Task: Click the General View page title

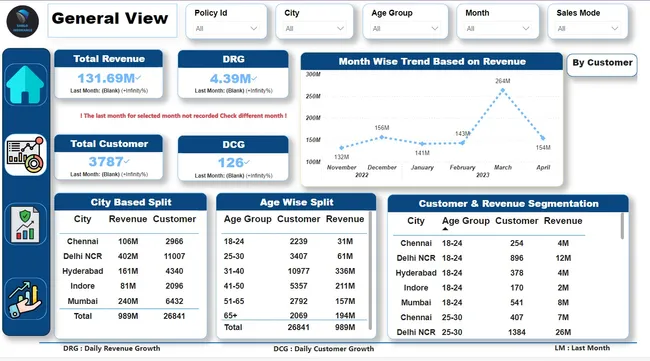Action: 110,18
